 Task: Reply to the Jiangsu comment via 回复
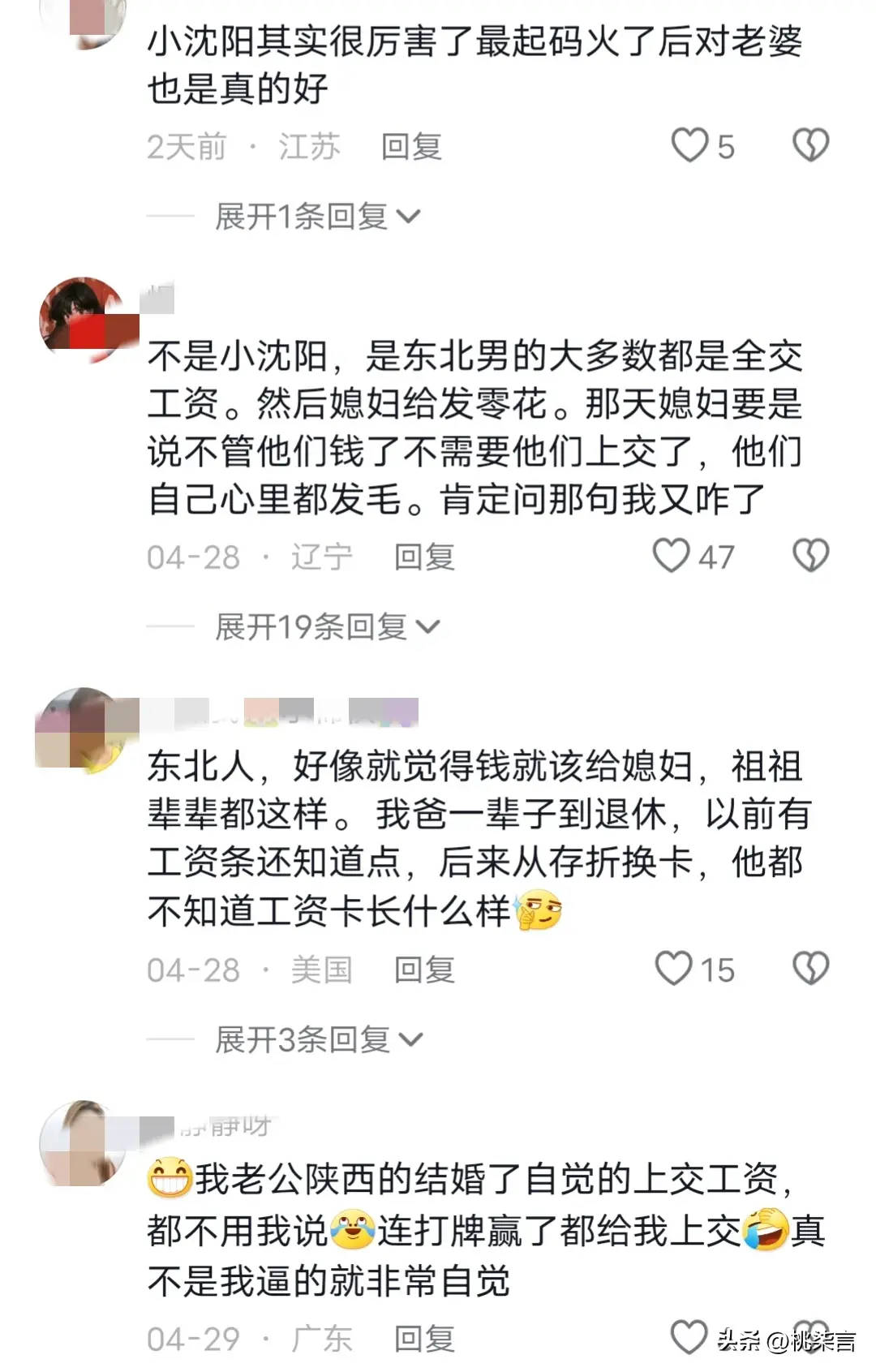click(x=411, y=147)
